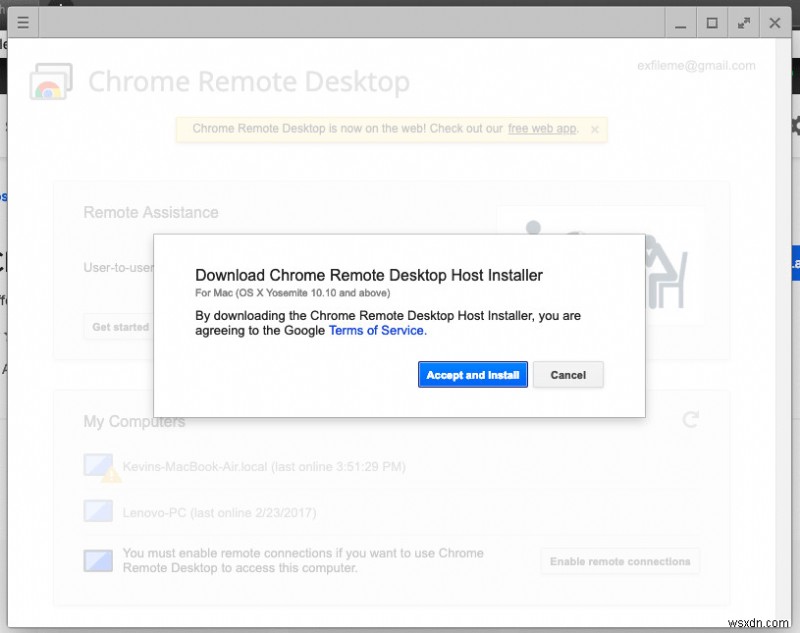
Task: Dismiss the web app notification banner
Action: click(593, 128)
